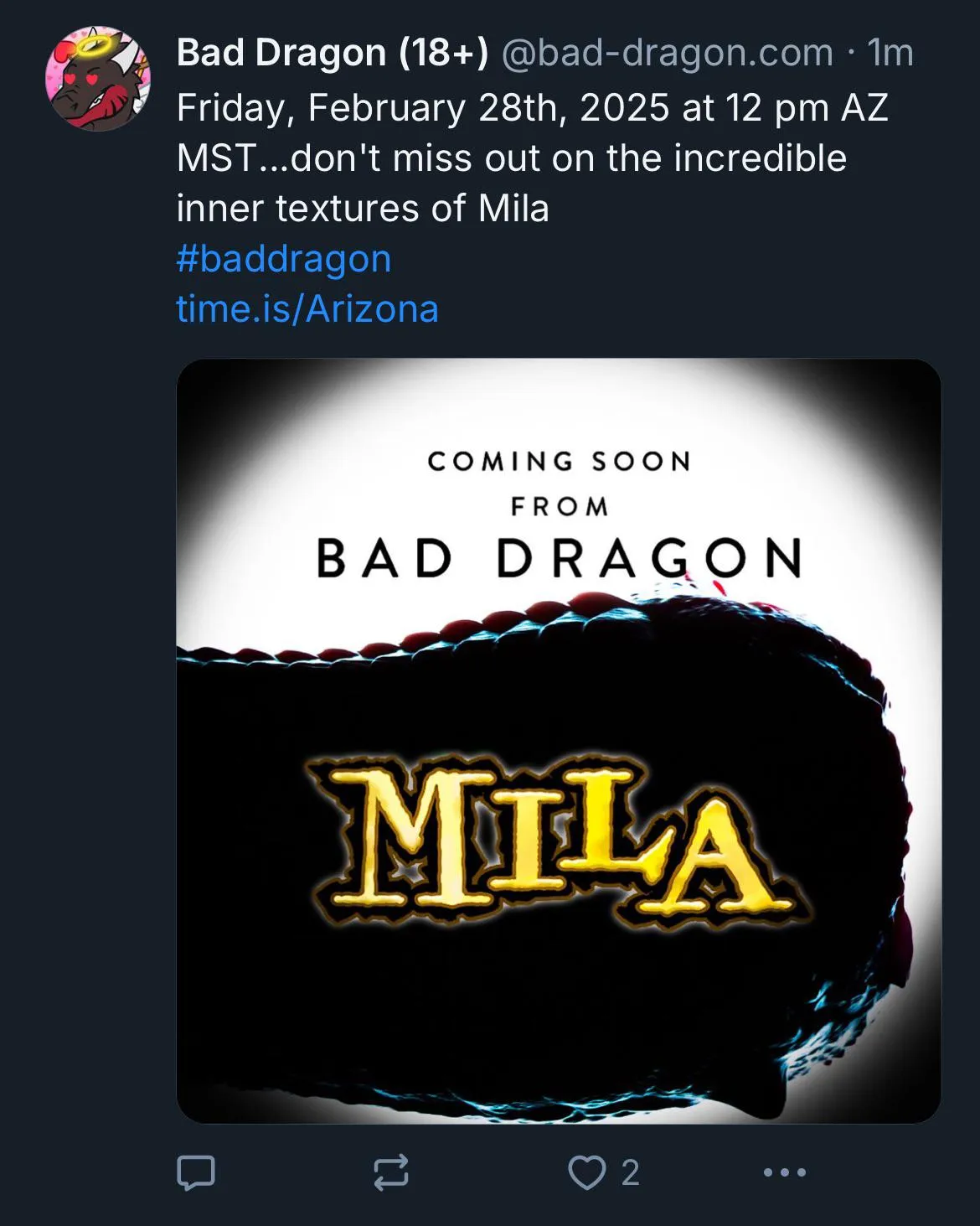Click the display name Bad Dragon (18+)

point(332,53)
